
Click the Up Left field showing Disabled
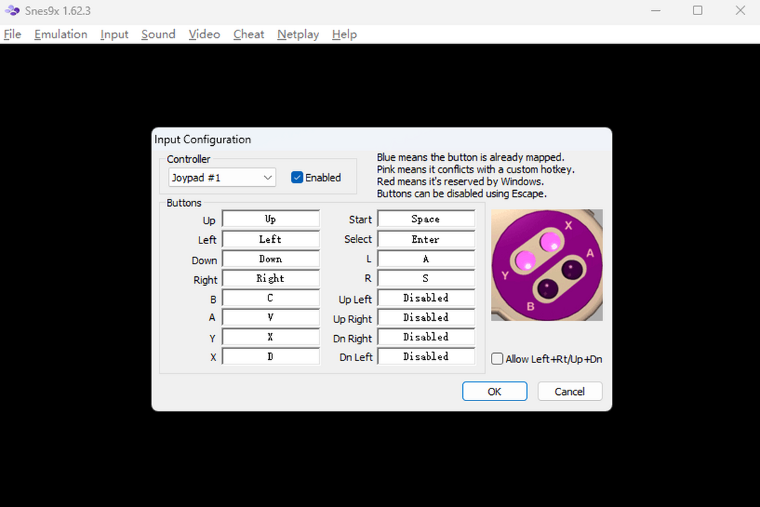426,298
